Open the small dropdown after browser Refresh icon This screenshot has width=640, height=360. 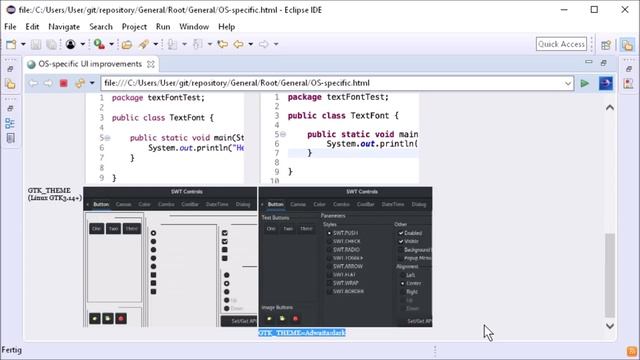click(x=92, y=83)
